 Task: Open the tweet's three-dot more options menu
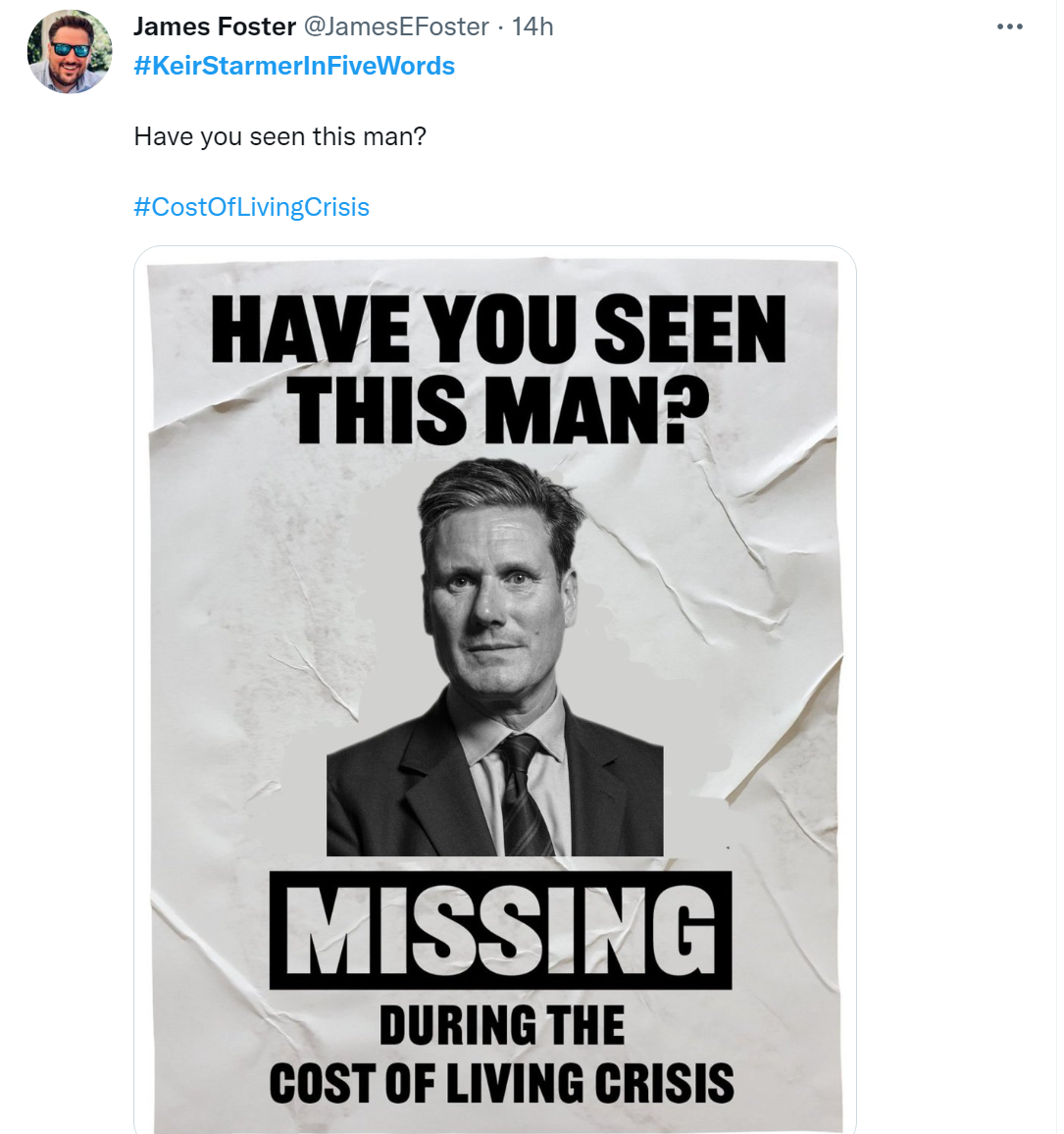tap(1009, 26)
